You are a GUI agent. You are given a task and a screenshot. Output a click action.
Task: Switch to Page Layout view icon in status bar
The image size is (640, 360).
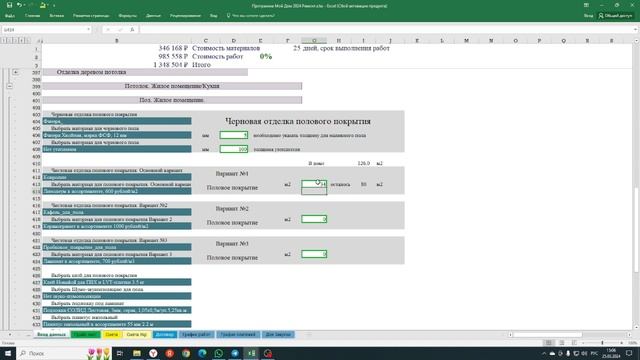point(561,343)
